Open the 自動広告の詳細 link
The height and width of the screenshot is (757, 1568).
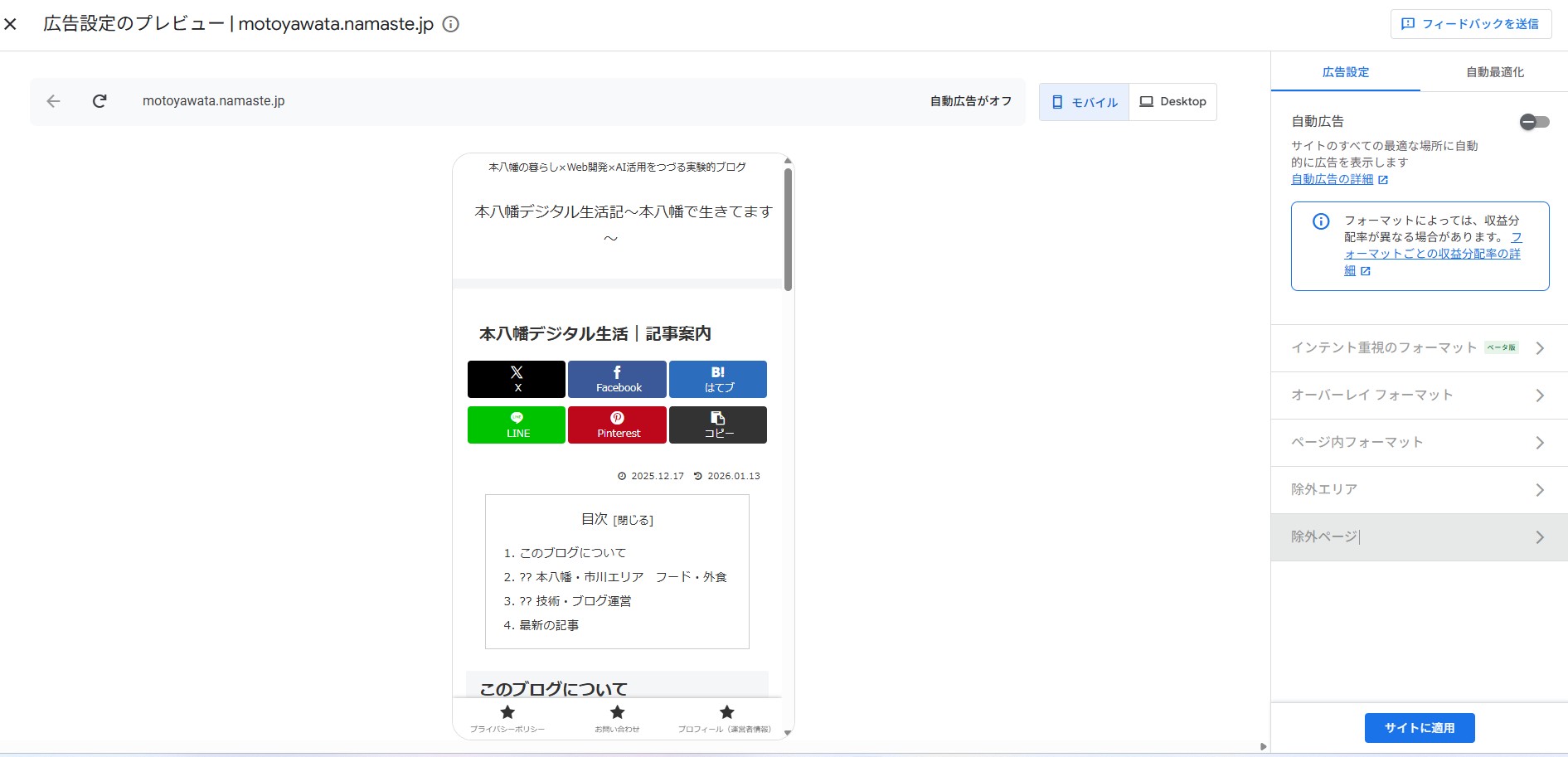(1332, 179)
